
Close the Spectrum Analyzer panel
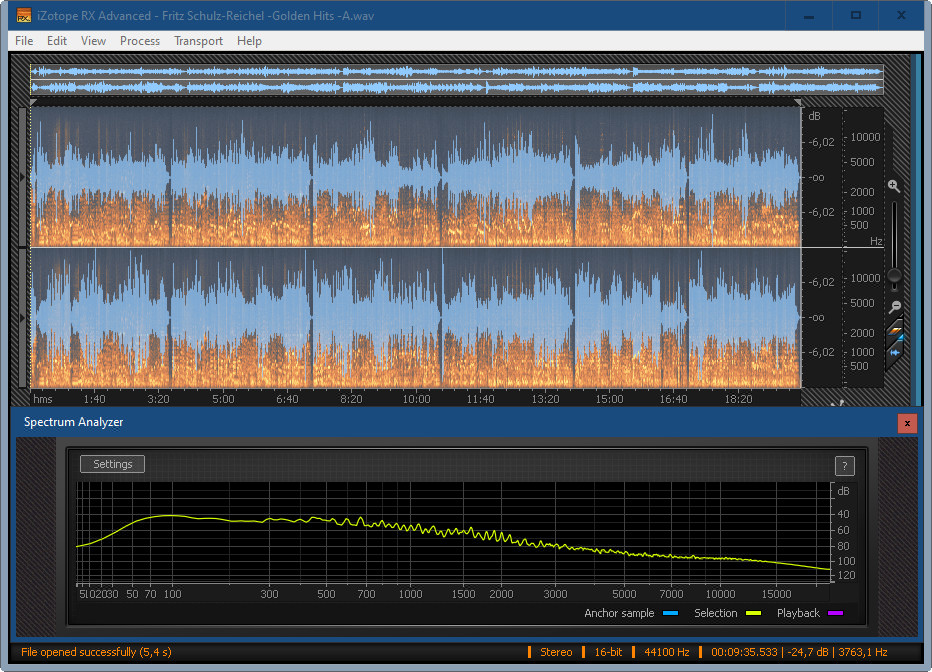907,423
